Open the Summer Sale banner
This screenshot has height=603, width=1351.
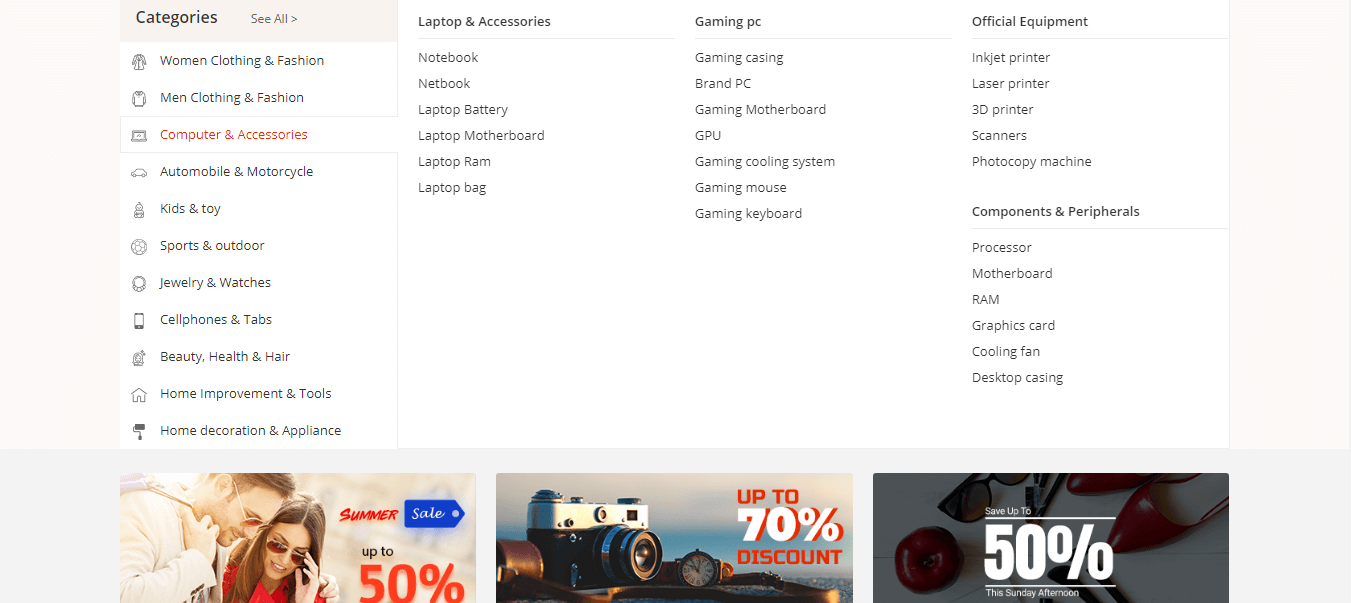[x=298, y=538]
